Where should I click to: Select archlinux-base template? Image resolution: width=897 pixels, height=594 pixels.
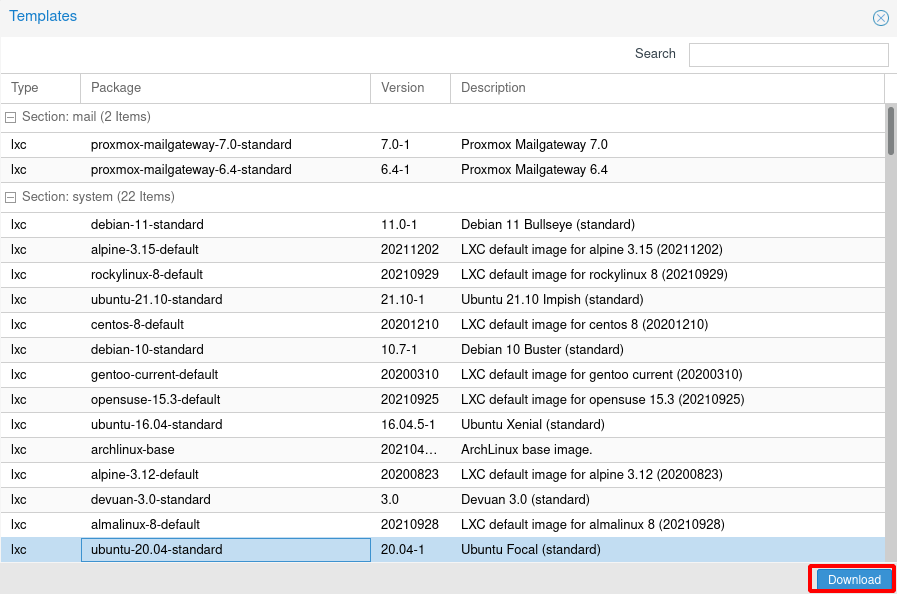pos(132,450)
